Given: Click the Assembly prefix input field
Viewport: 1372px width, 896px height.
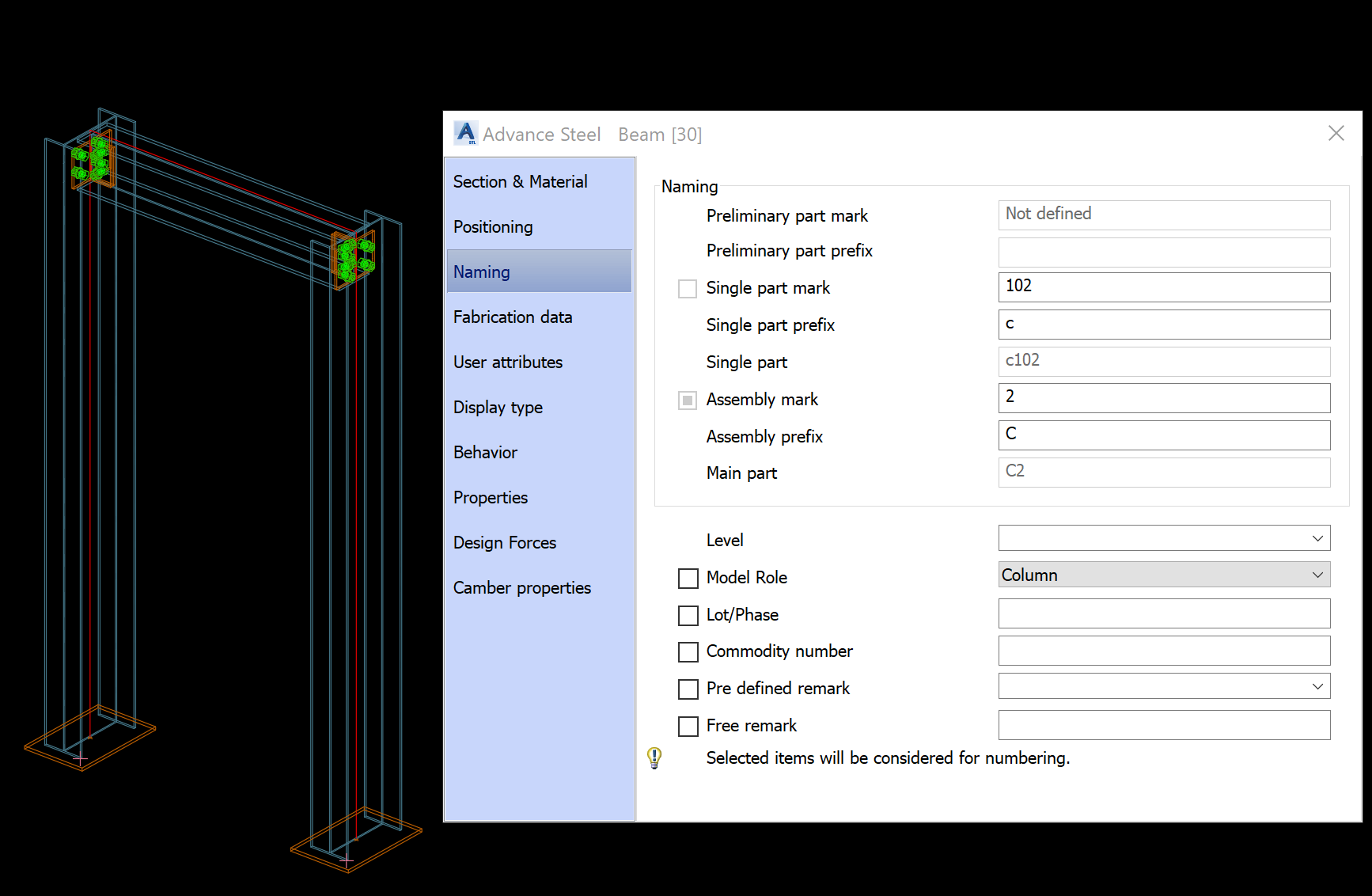Looking at the screenshot, I should tap(1163, 435).
